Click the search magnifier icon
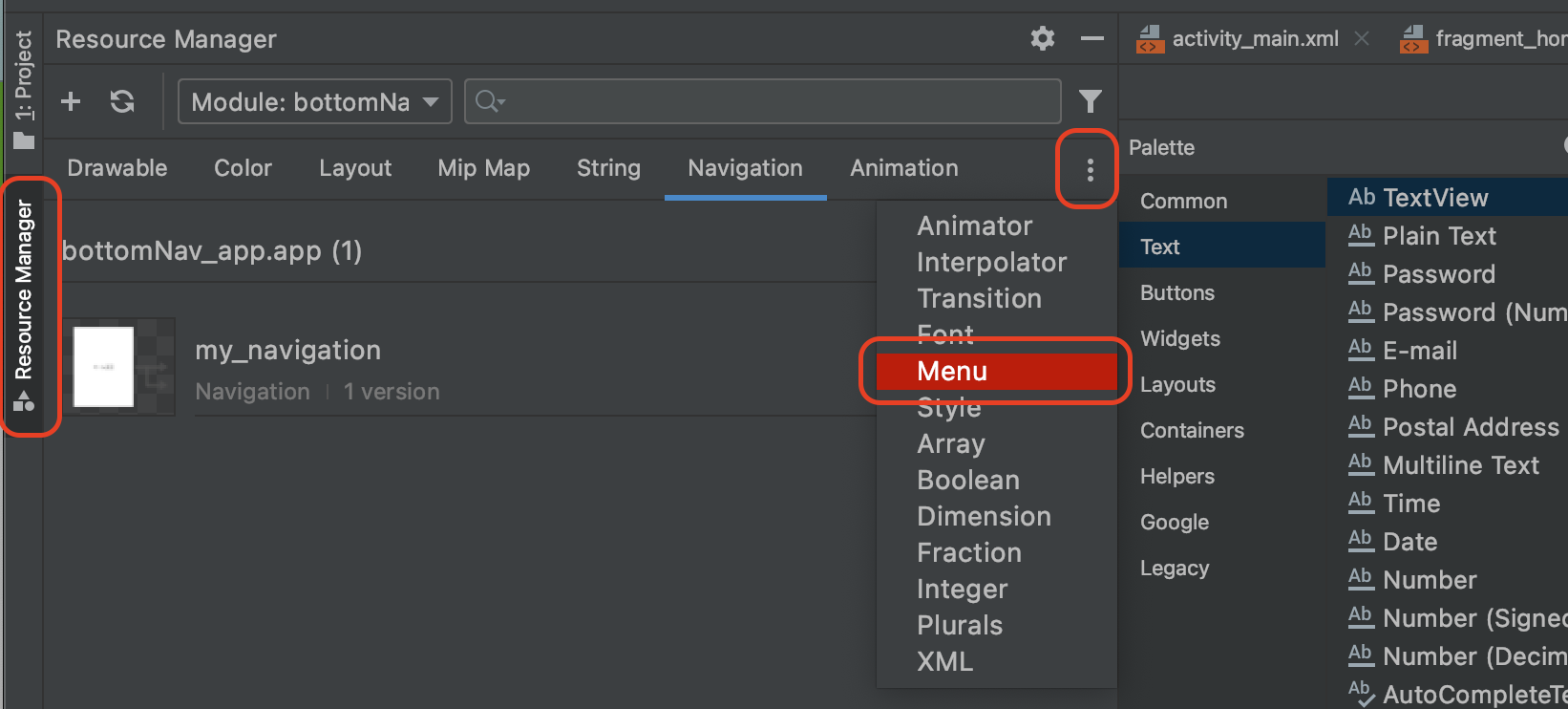This screenshot has width=1568, height=709. click(x=488, y=101)
